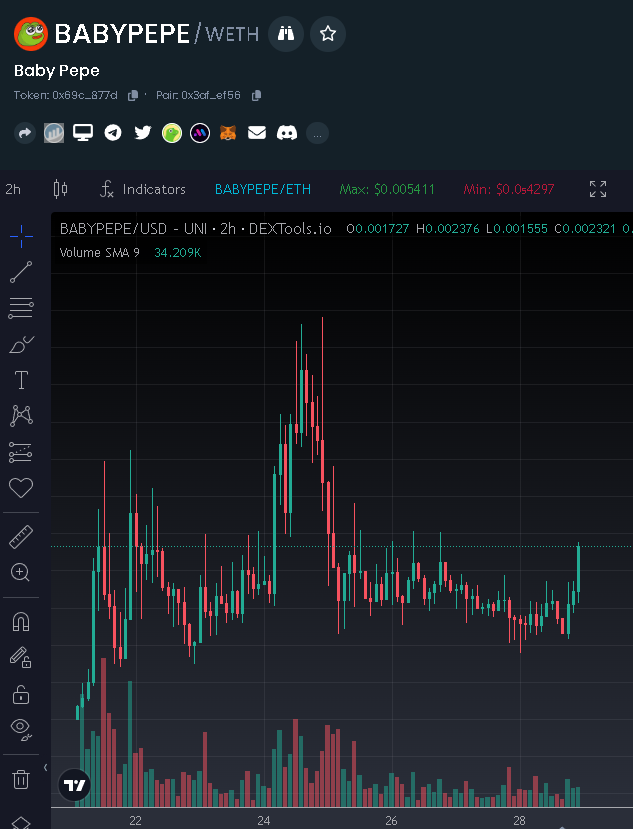This screenshot has width=633, height=829.
Task: Click the Min price label
Action: coord(509,189)
